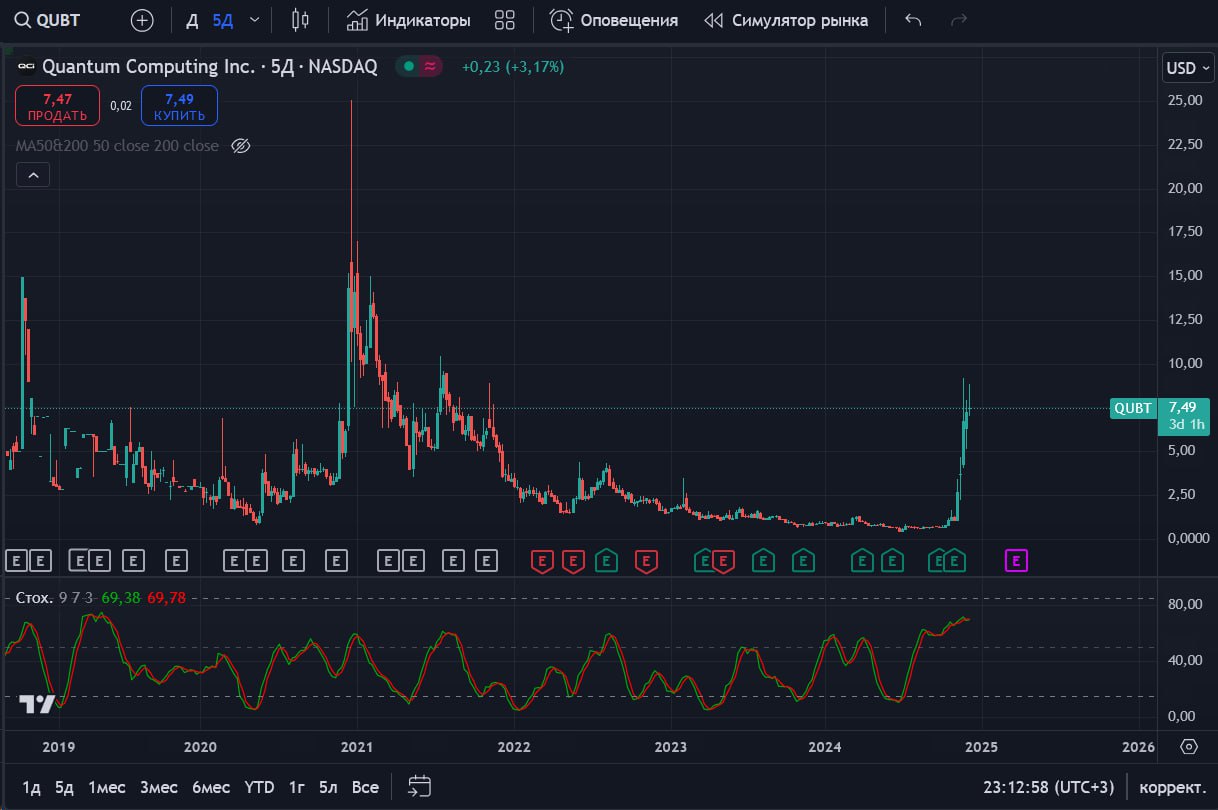This screenshot has width=1218, height=810.
Task: Select the Д daily interval
Action: [192, 20]
